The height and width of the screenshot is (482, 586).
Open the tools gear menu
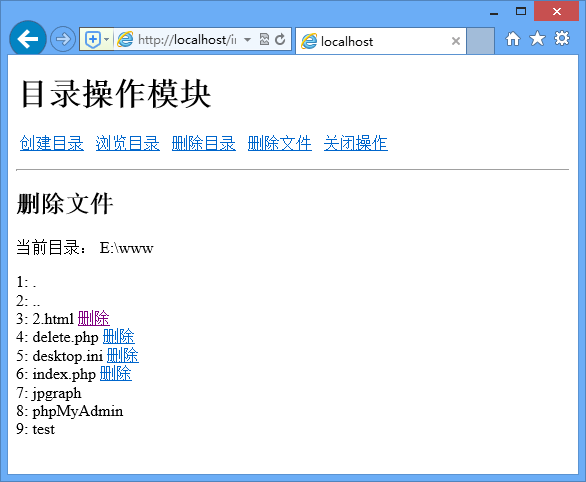click(x=562, y=38)
